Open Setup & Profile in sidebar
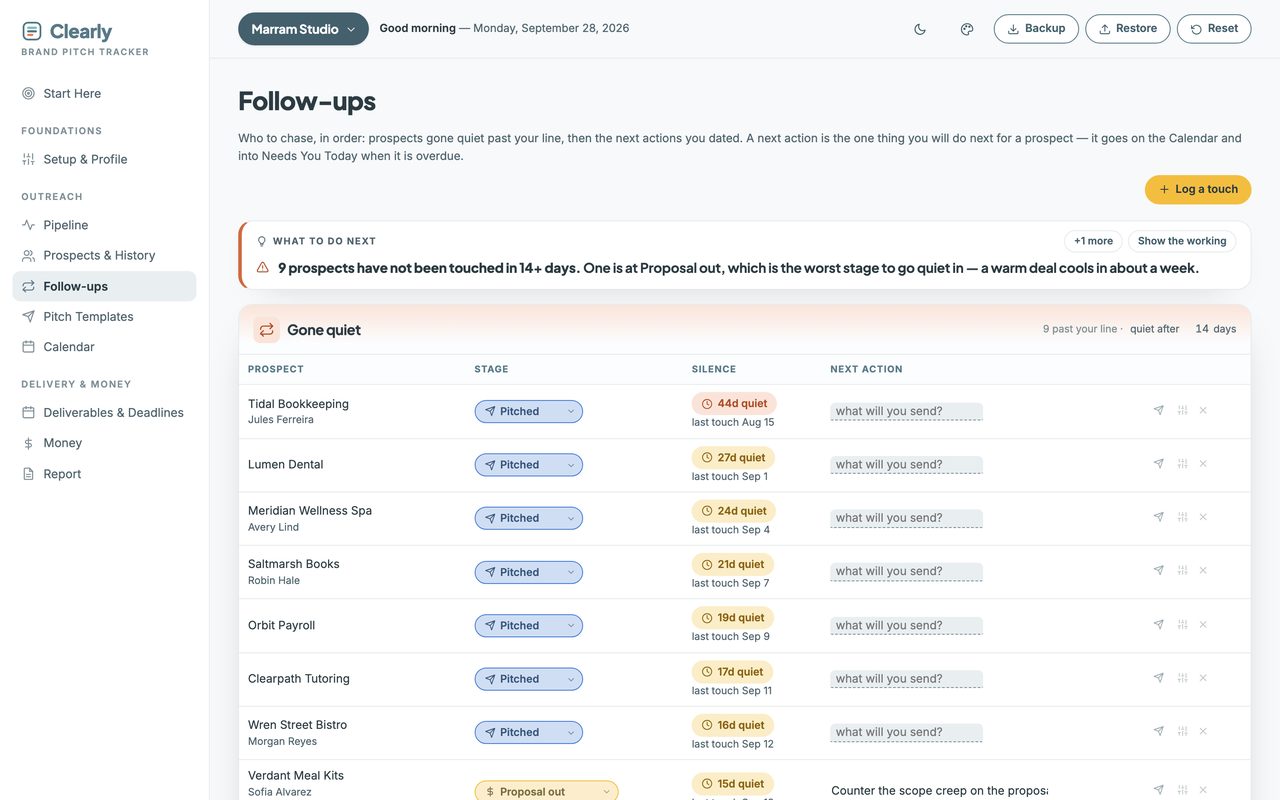The width and height of the screenshot is (1280, 800). point(104,159)
